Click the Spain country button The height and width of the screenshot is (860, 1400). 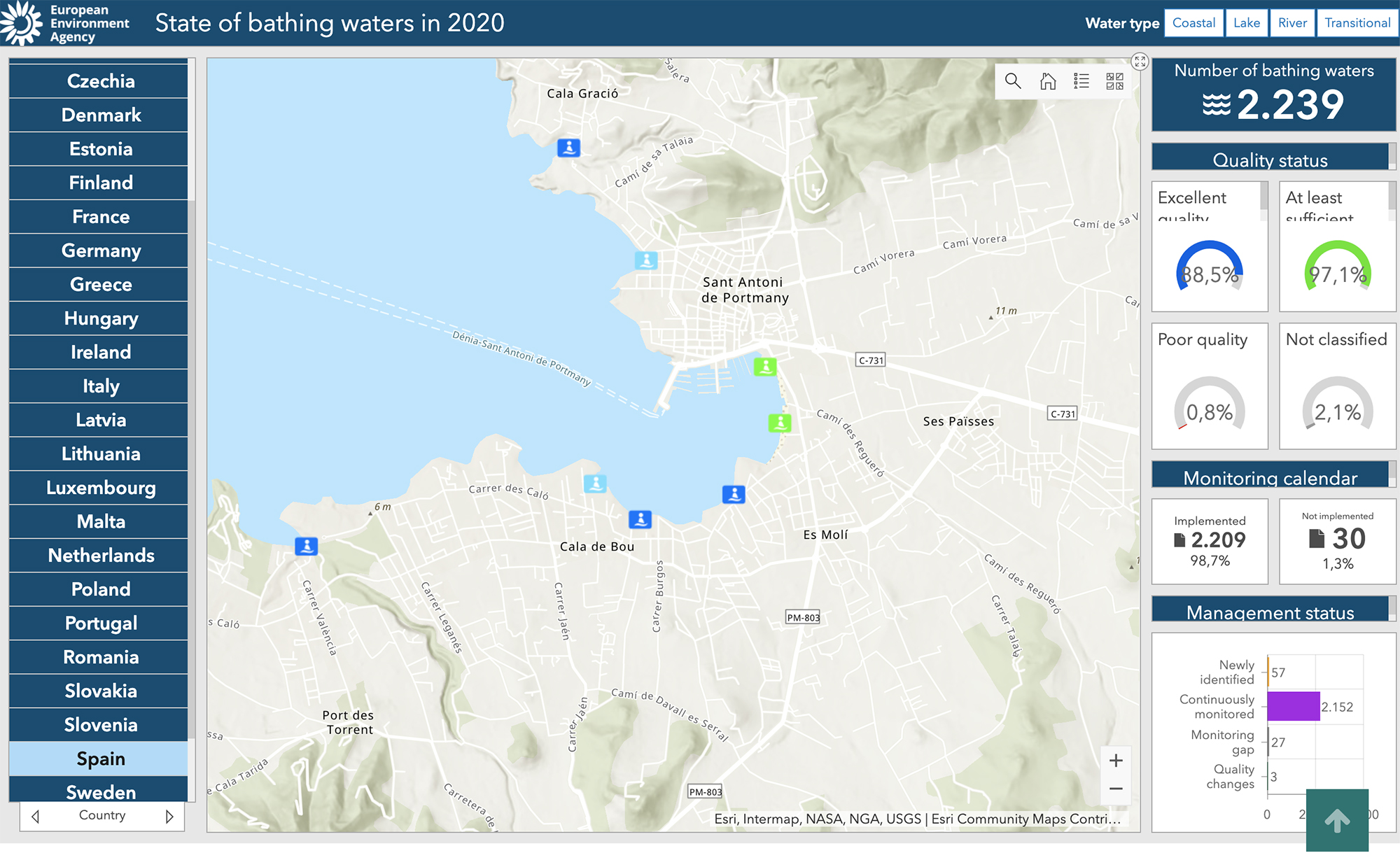100,759
